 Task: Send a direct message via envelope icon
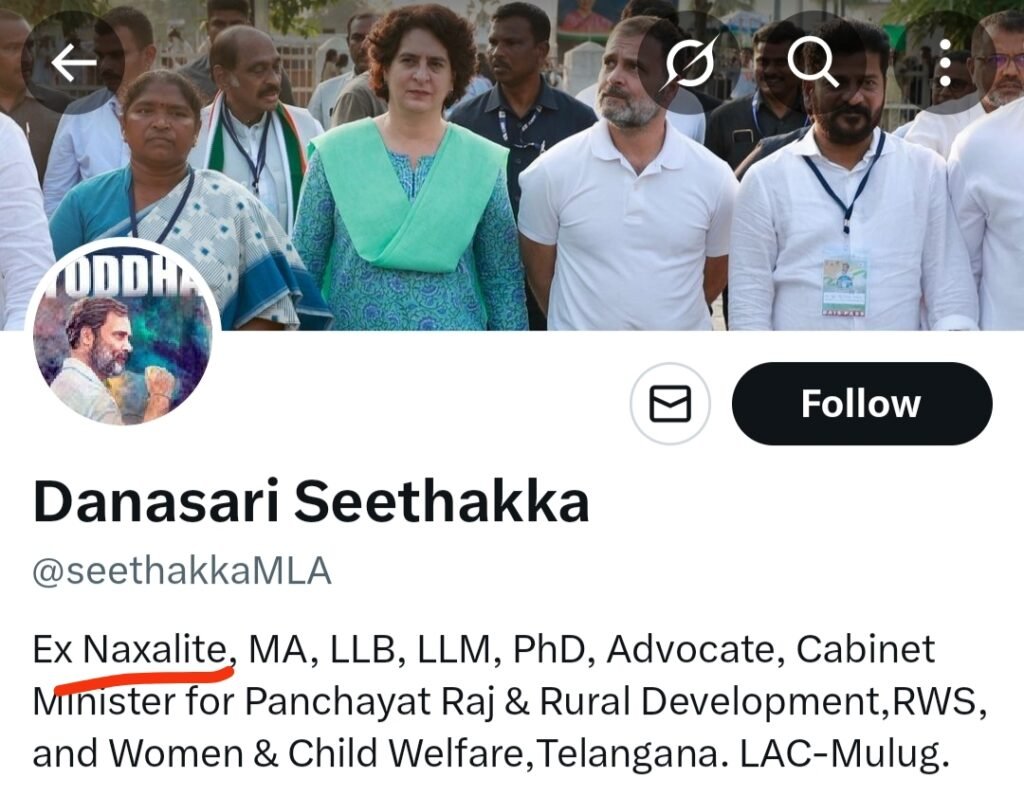(x=670, y=403)
